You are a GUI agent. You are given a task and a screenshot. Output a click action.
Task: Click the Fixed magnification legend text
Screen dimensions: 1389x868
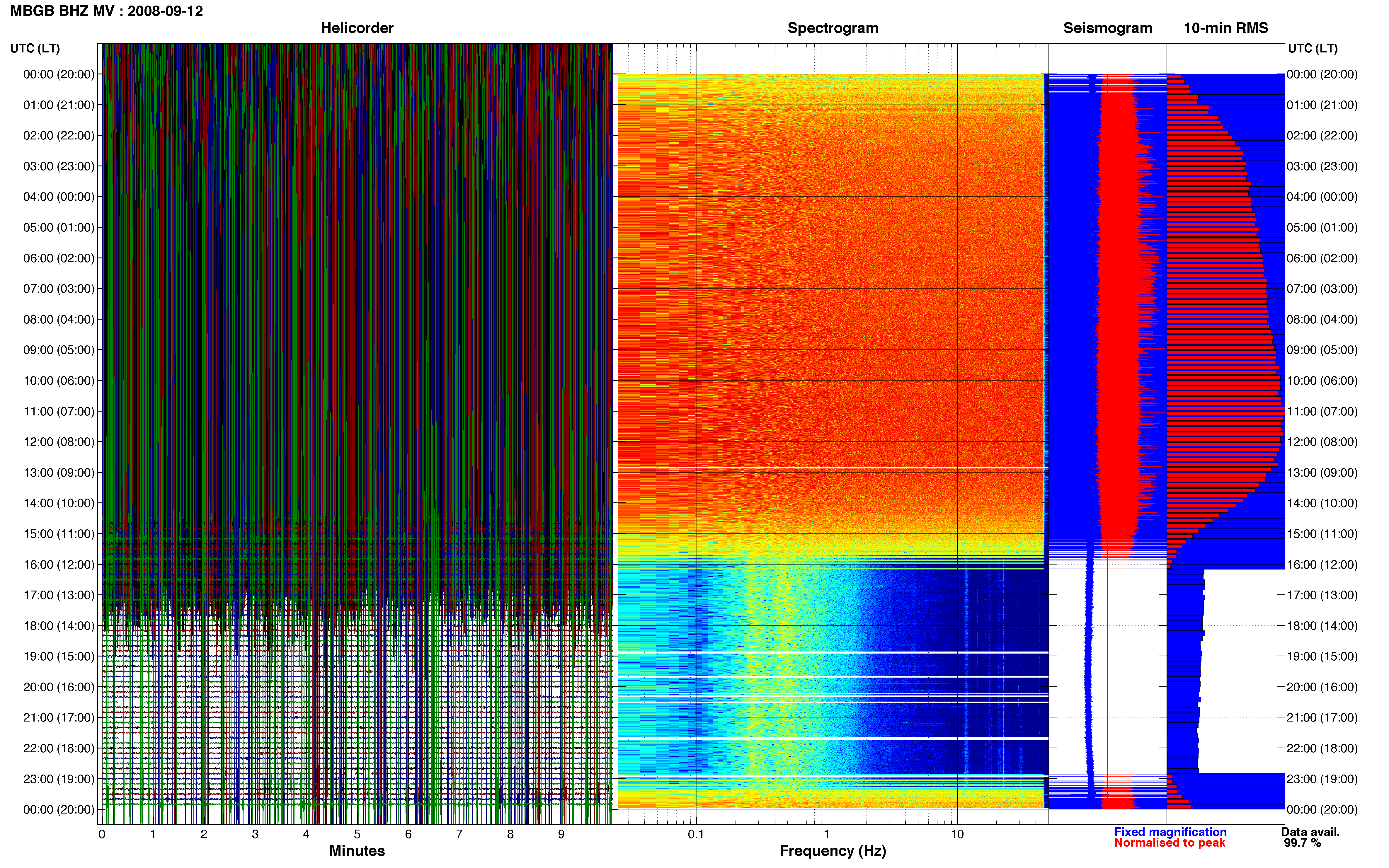tap(1170, 832)
